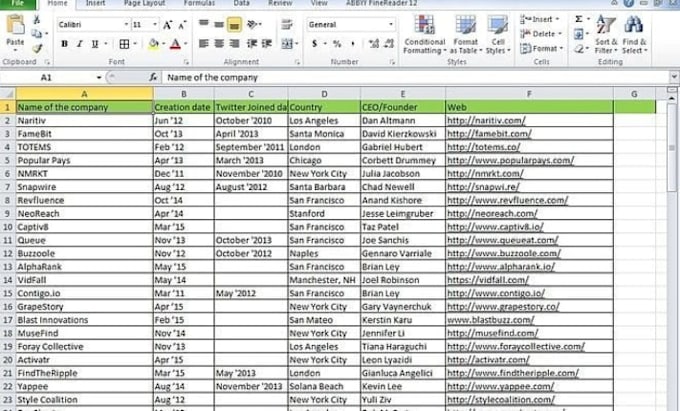Viewport: 680px width, 411px height.
Task: Click the Name Box showing A1
Action: coord(46,78)
